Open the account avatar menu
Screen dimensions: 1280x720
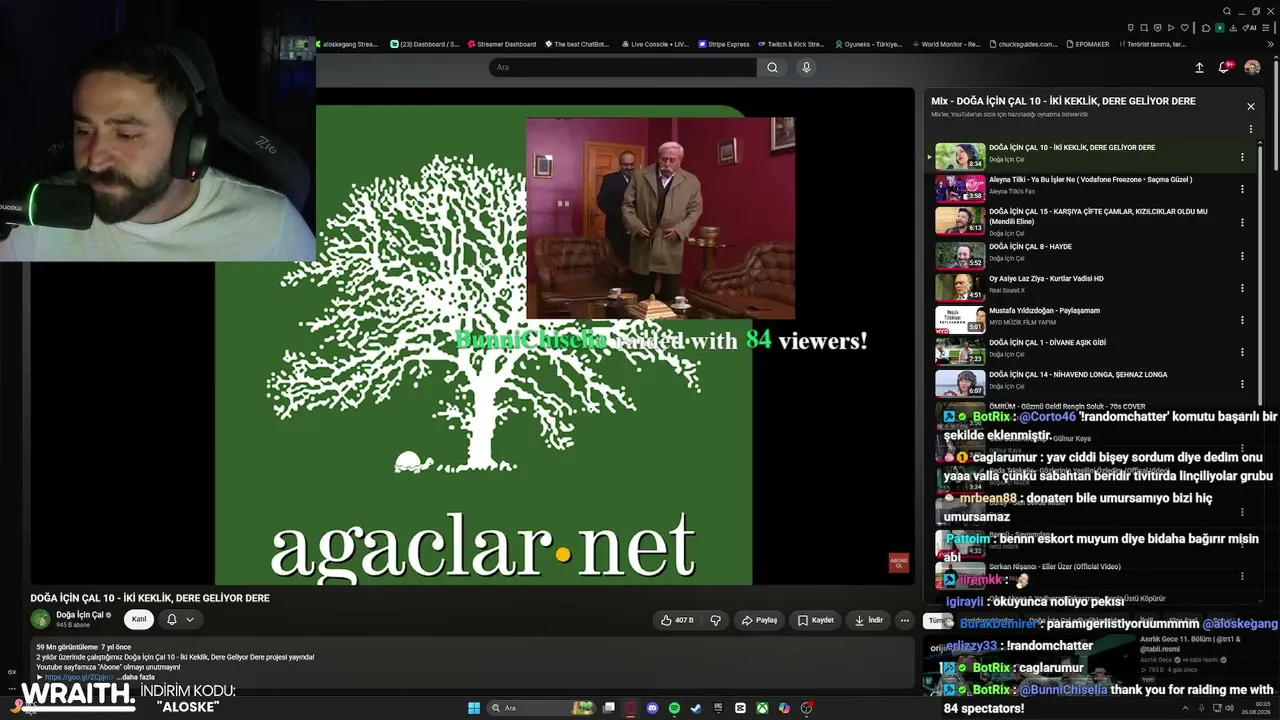click(x=1252, y=67)
